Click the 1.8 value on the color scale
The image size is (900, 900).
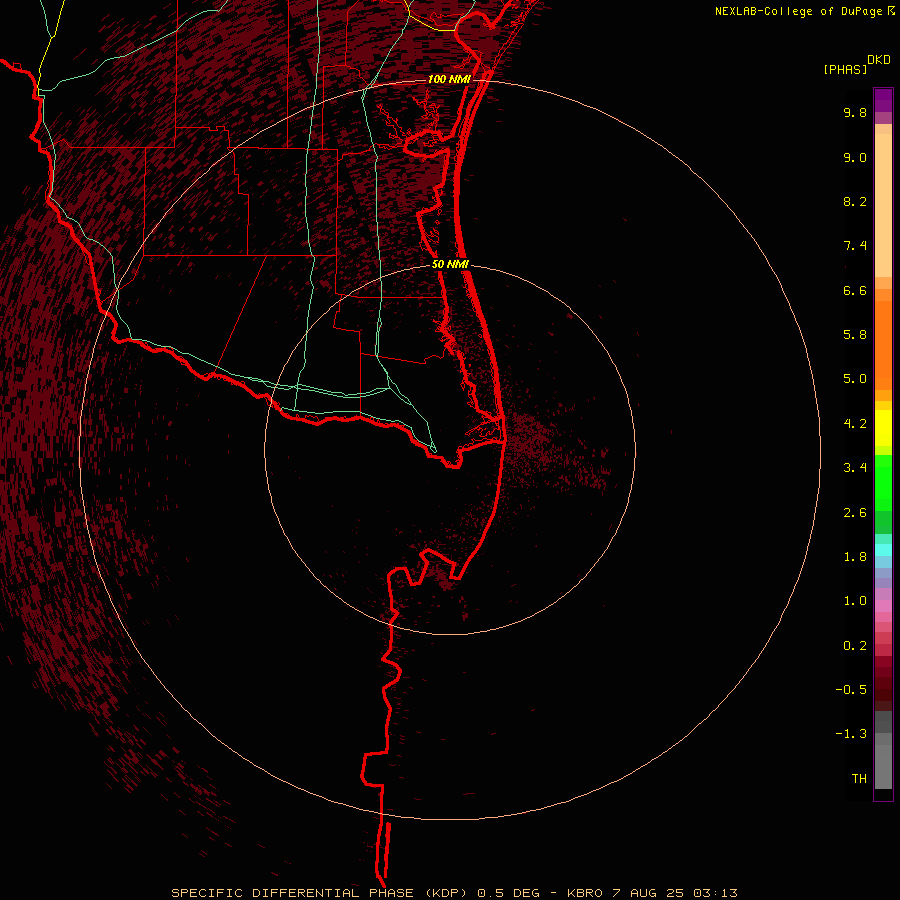point(855,557)
